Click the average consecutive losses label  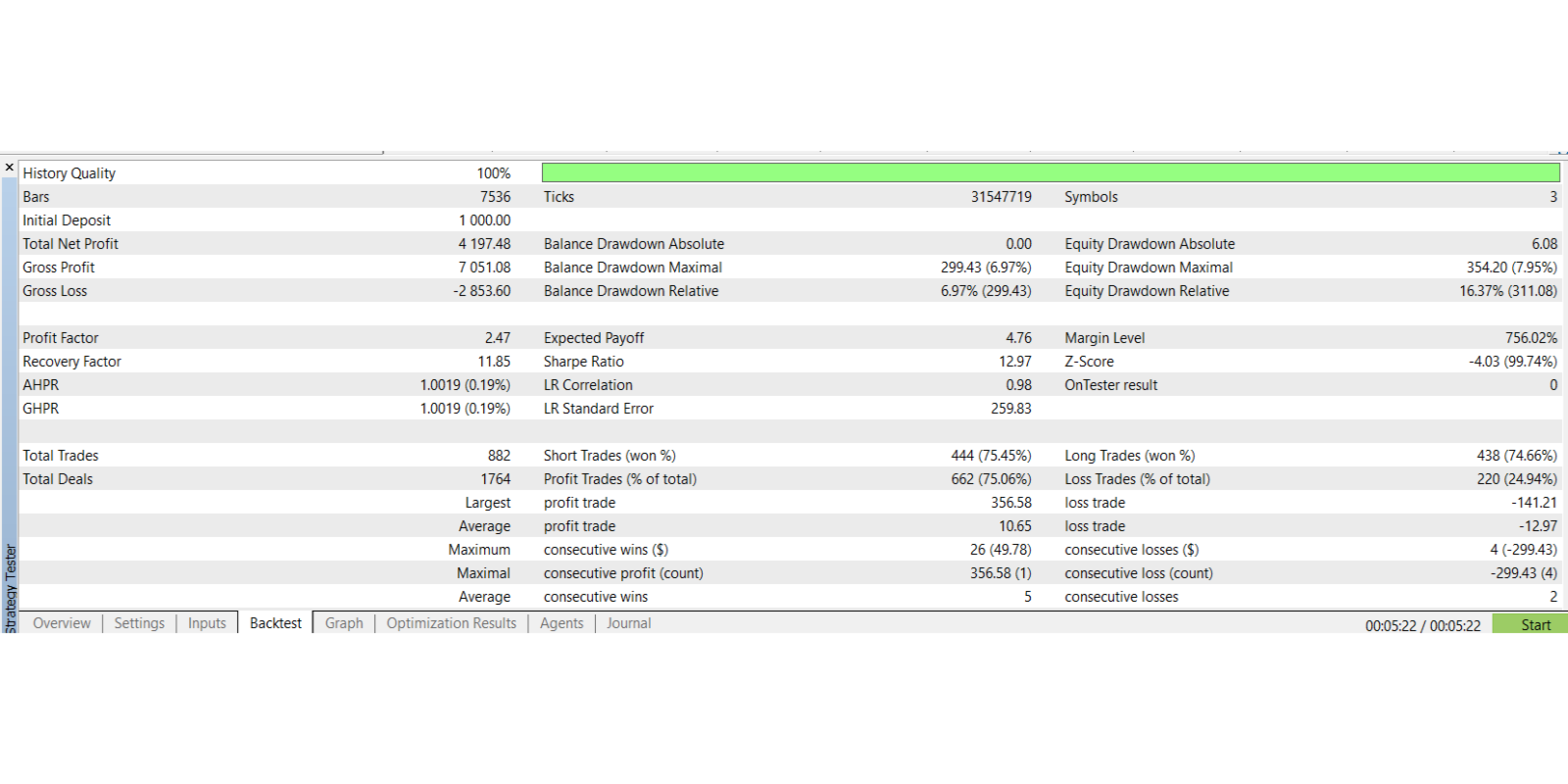tap(1121, 597)
